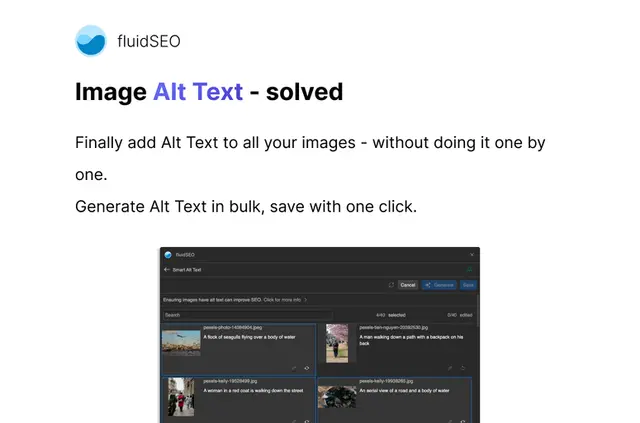Click the edit pencil on backpack man card
The height and width of the screenshot is (423, 640).
[450, 368]
